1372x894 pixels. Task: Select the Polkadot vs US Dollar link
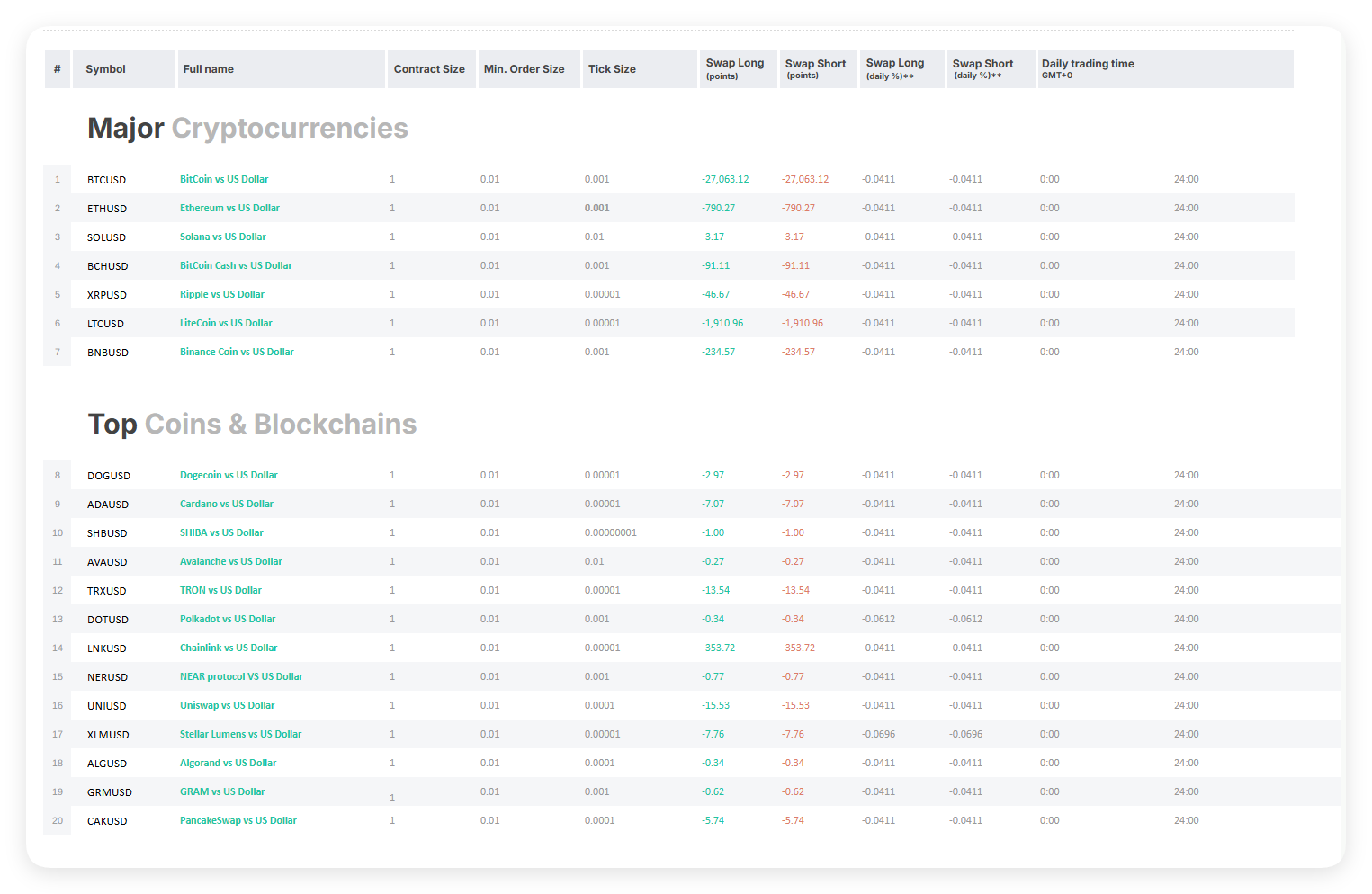click(x=228, y=619)
